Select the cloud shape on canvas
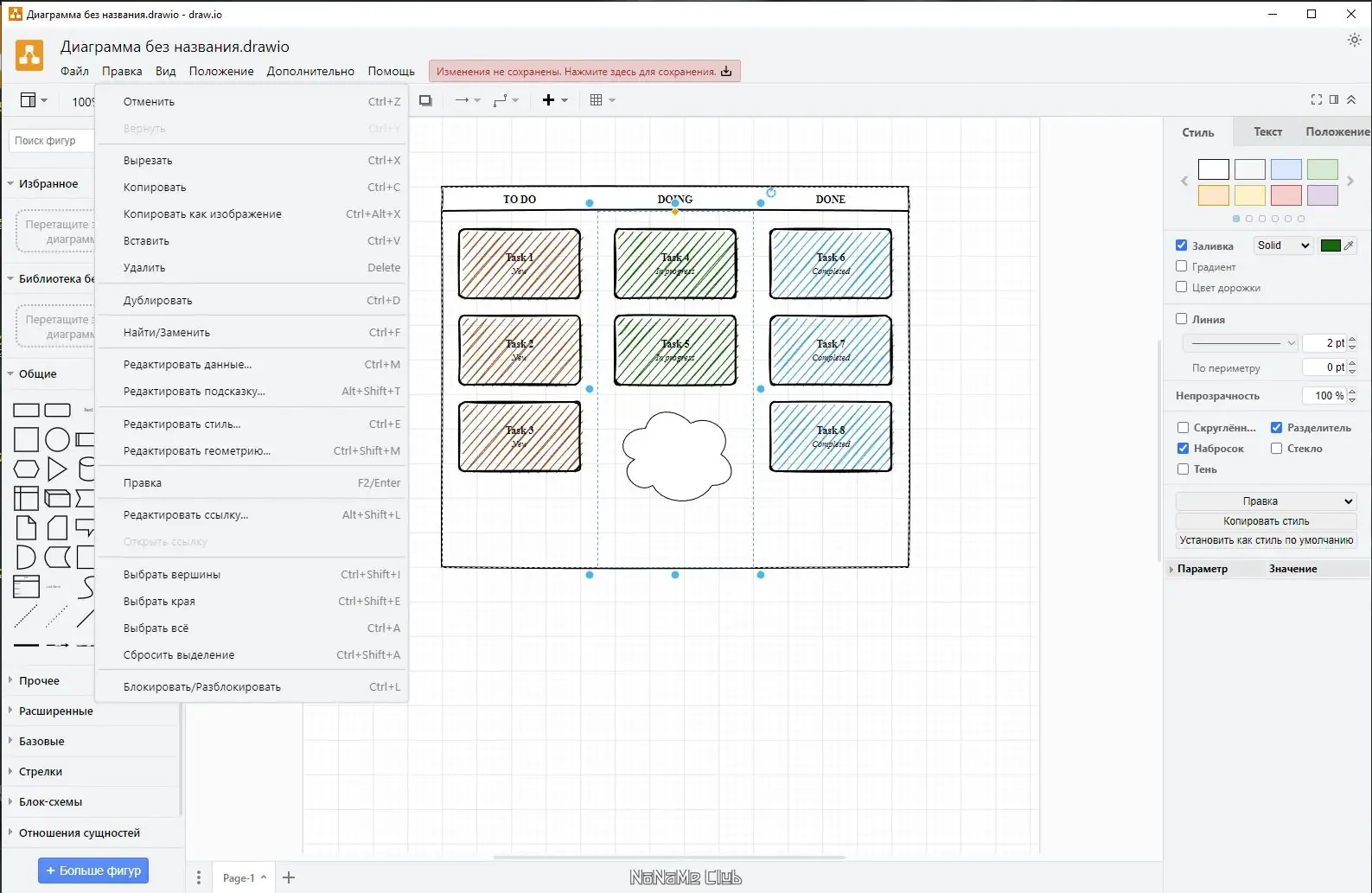Viewport: 1372px width, 893px height. pyautogui.click(x=677, y=456)
